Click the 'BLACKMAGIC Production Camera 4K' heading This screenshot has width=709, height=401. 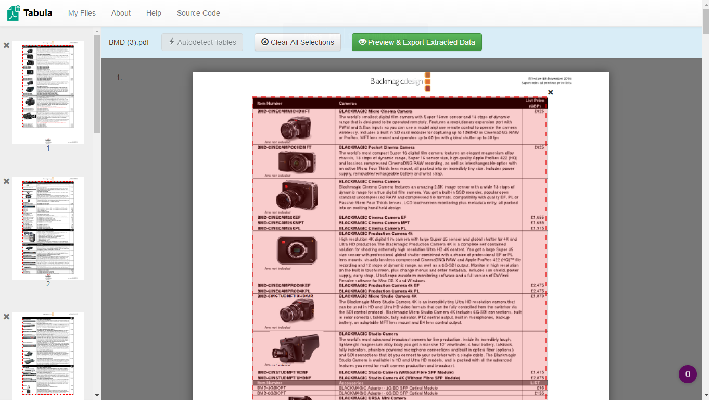click(376, 234)
